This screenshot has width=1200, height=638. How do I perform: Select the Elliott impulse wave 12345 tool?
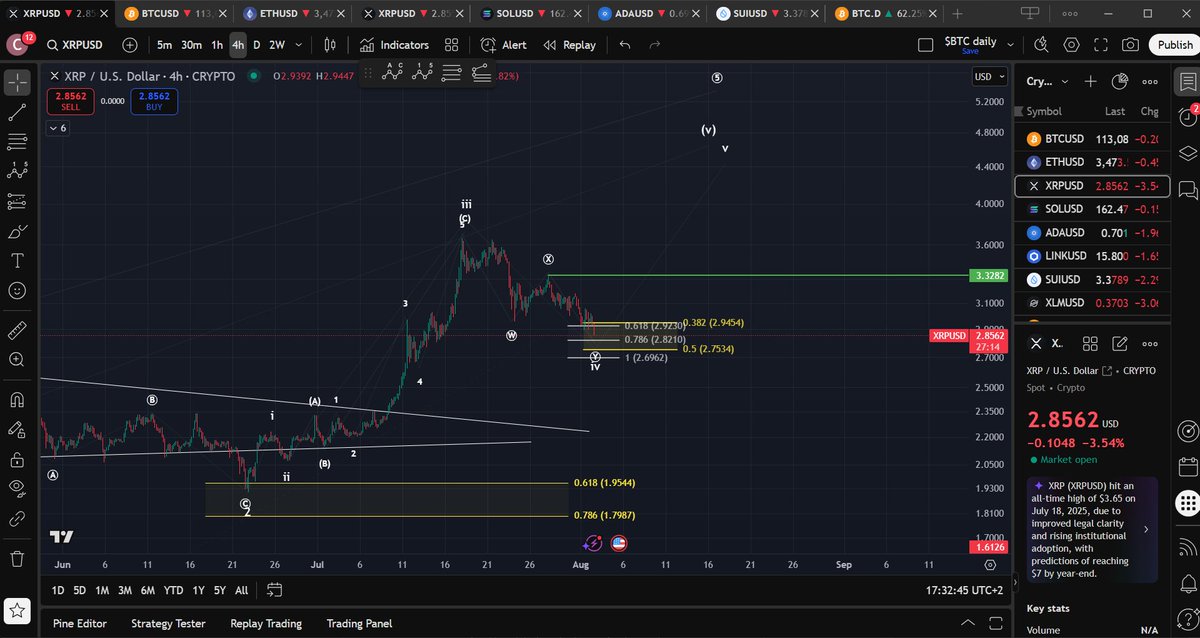tap(423, 72)
